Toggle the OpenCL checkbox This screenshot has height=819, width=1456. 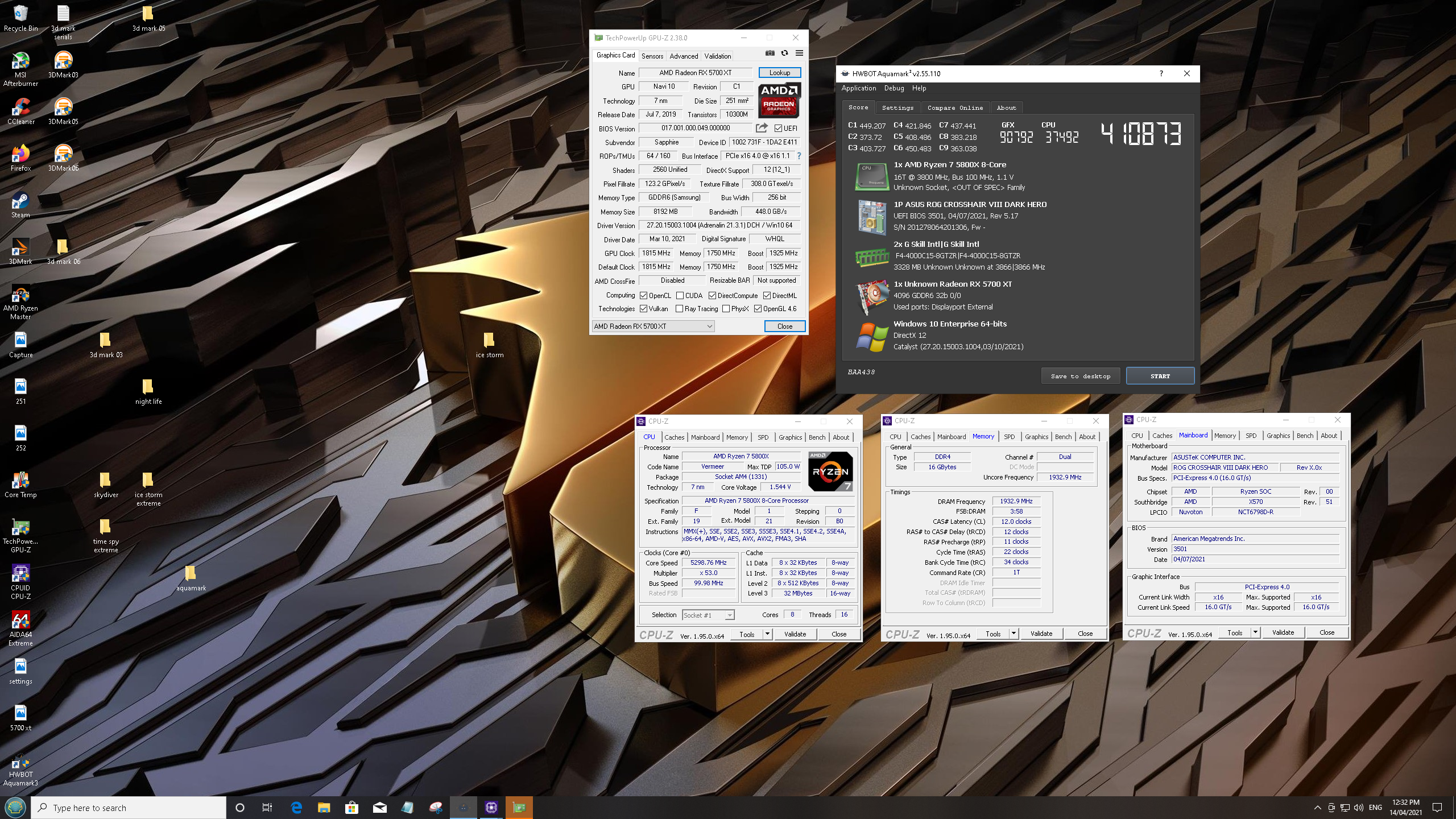[643, 296]
